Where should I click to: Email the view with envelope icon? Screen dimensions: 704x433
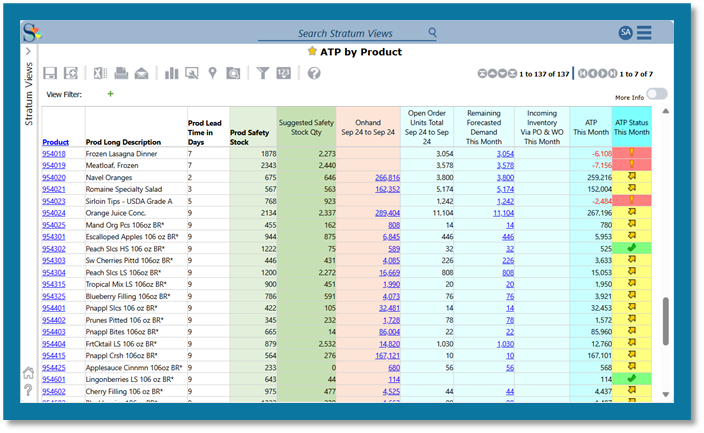pyautogui.click(x=141, y=73)
